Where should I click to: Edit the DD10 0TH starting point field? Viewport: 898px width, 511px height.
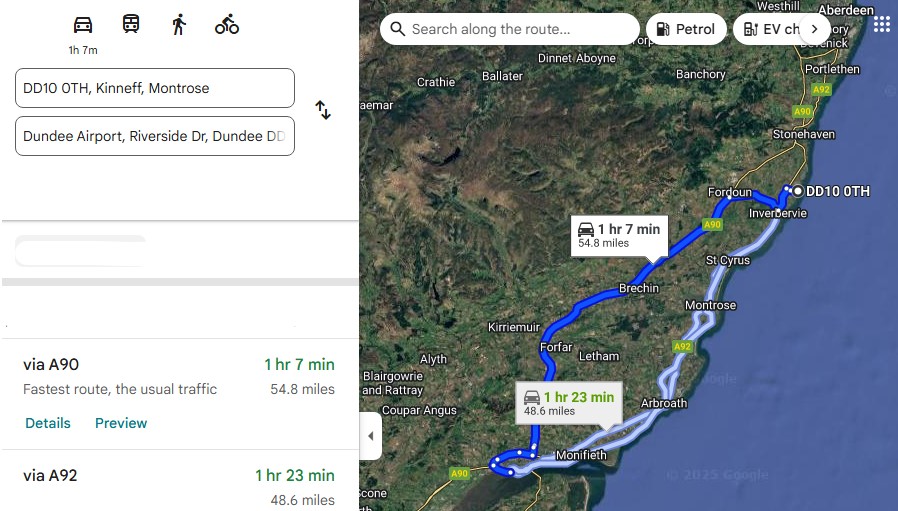tap(155, 88)
